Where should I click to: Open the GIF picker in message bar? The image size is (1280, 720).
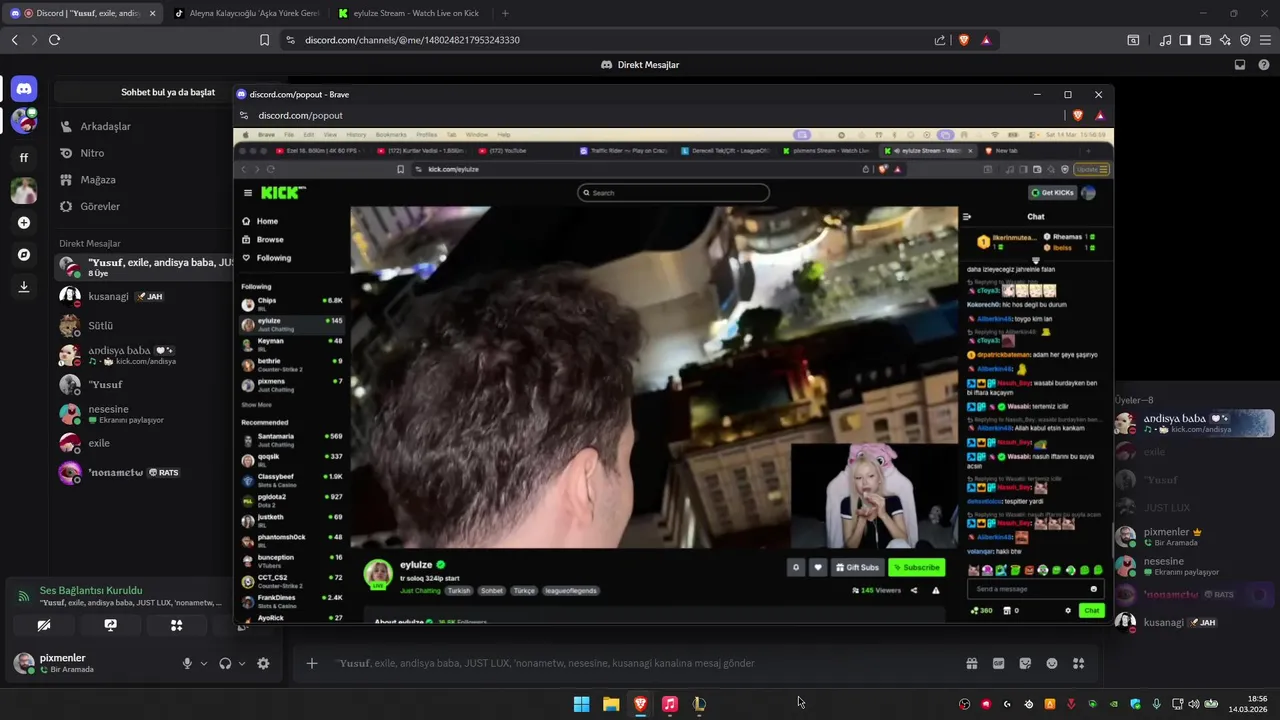tap(998, 663)
